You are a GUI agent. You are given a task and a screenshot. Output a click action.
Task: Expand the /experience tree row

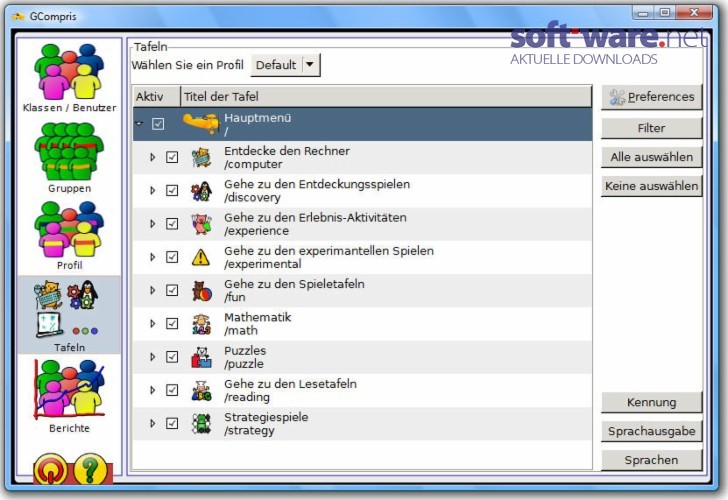152,224
